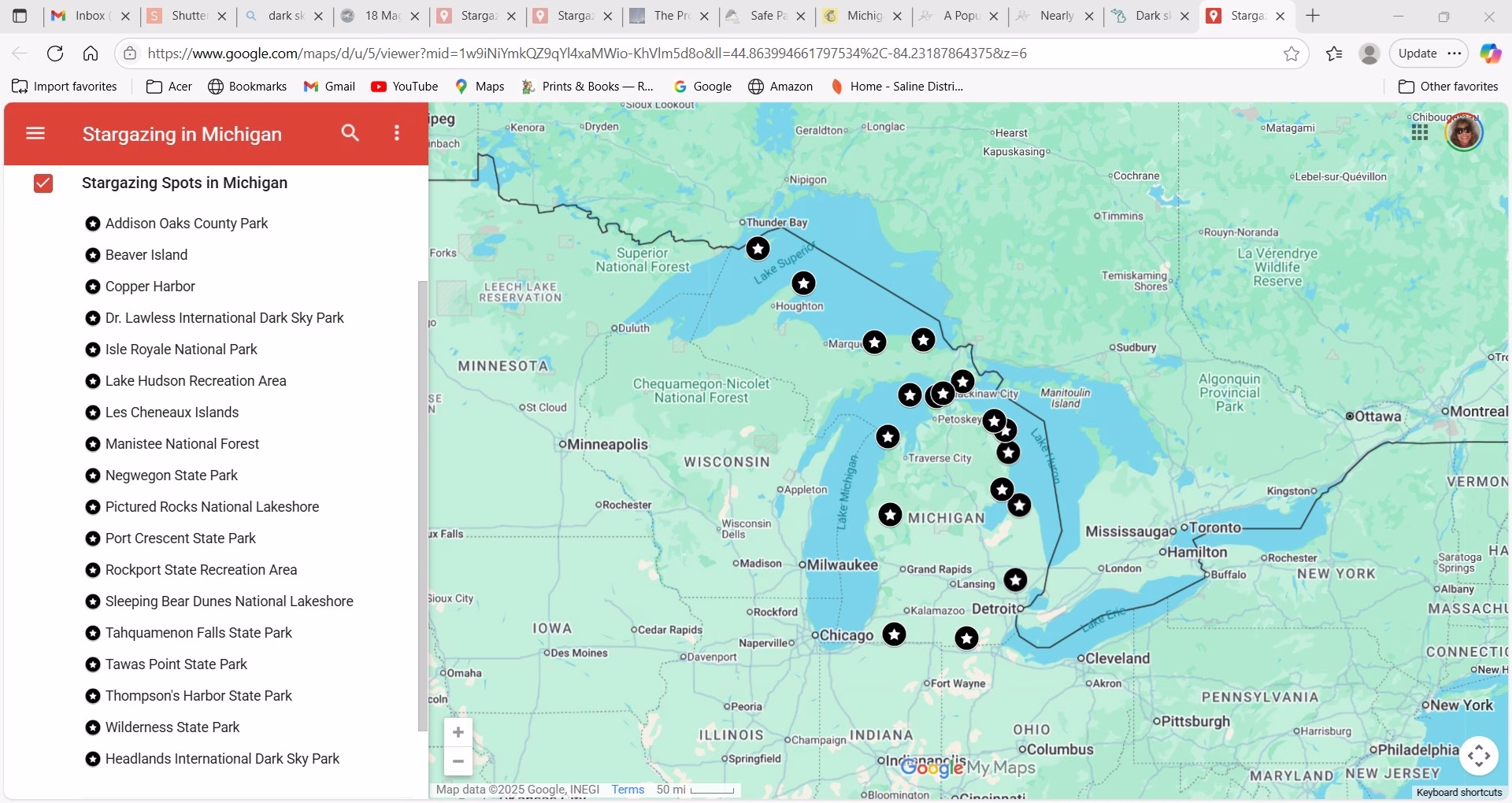Open the Copilot icon in browser toolbar

coord(1490,54)
